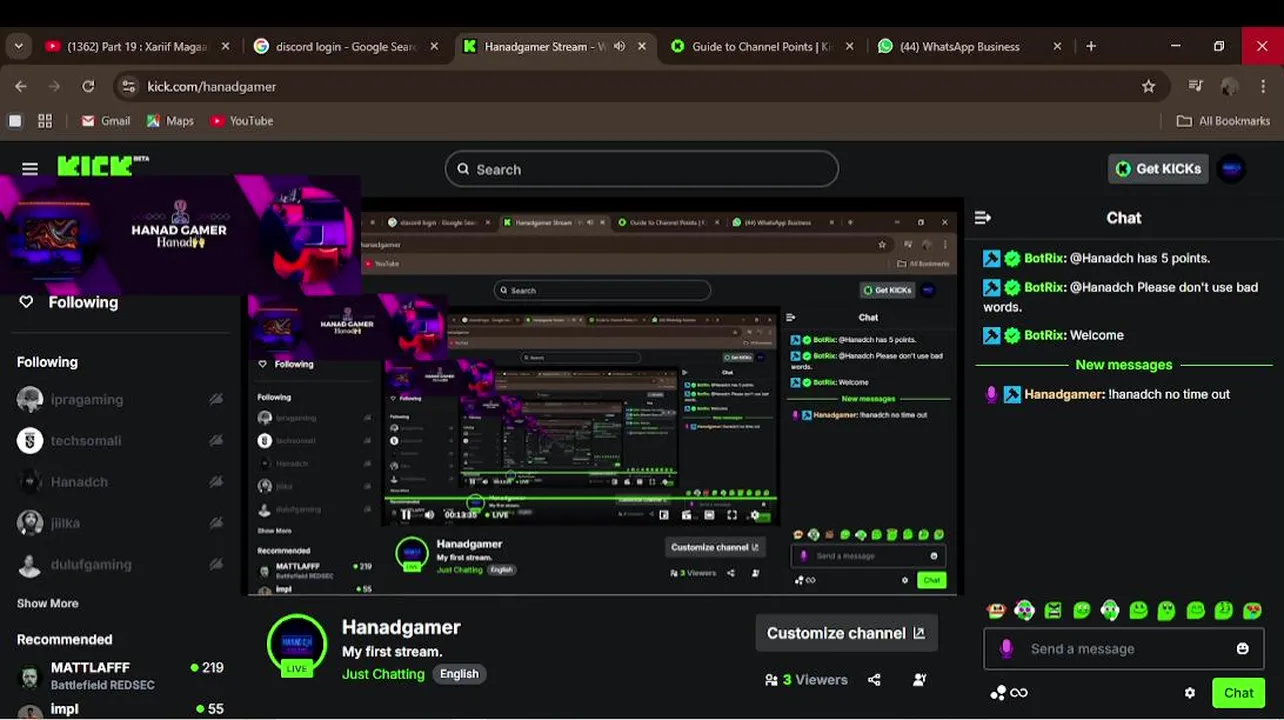Jump to New messages divider in chat

pyautogui.click(x=1123, y=365)
